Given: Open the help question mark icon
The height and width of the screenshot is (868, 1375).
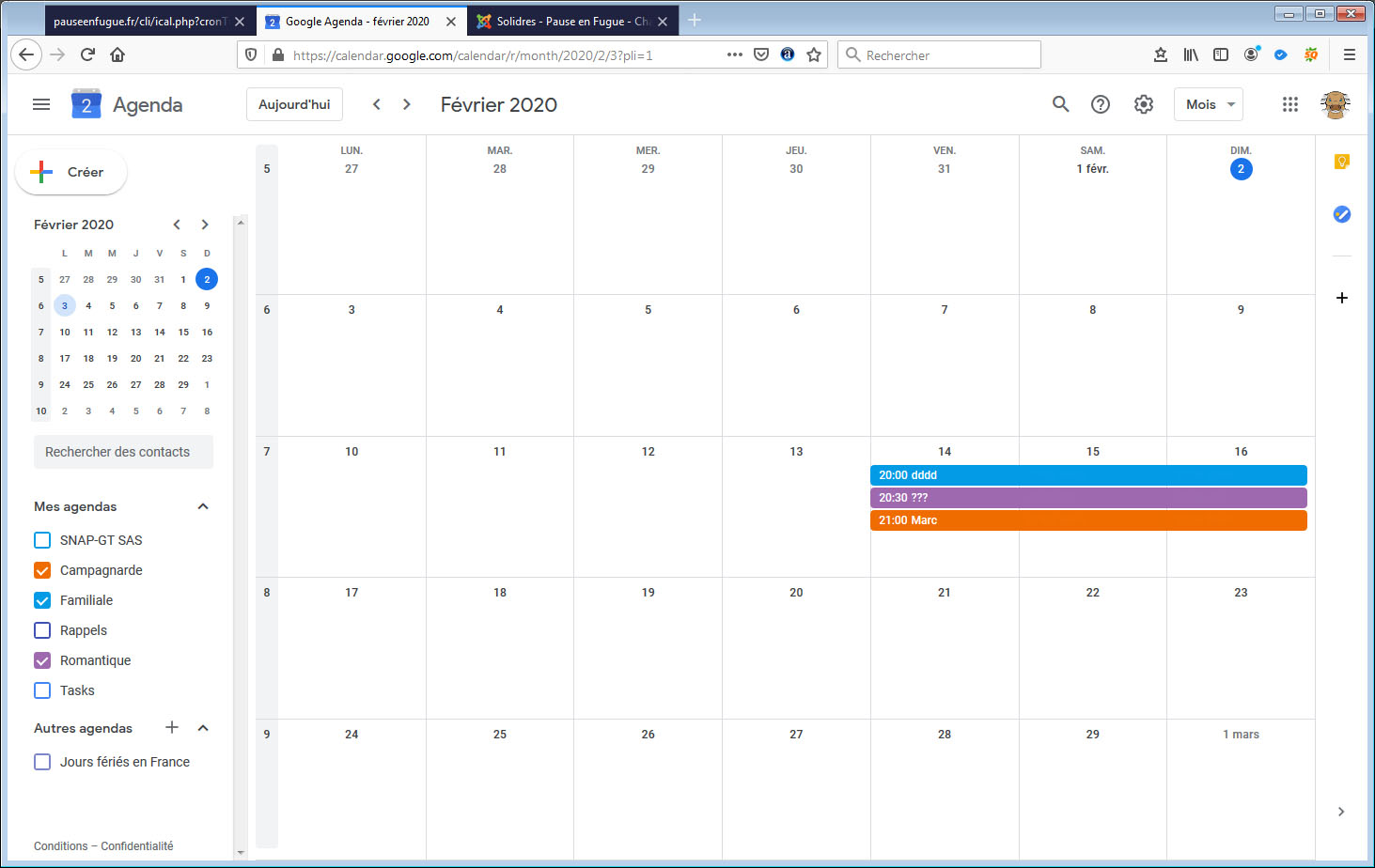Looking at the screenshot, I should 1100,104.
